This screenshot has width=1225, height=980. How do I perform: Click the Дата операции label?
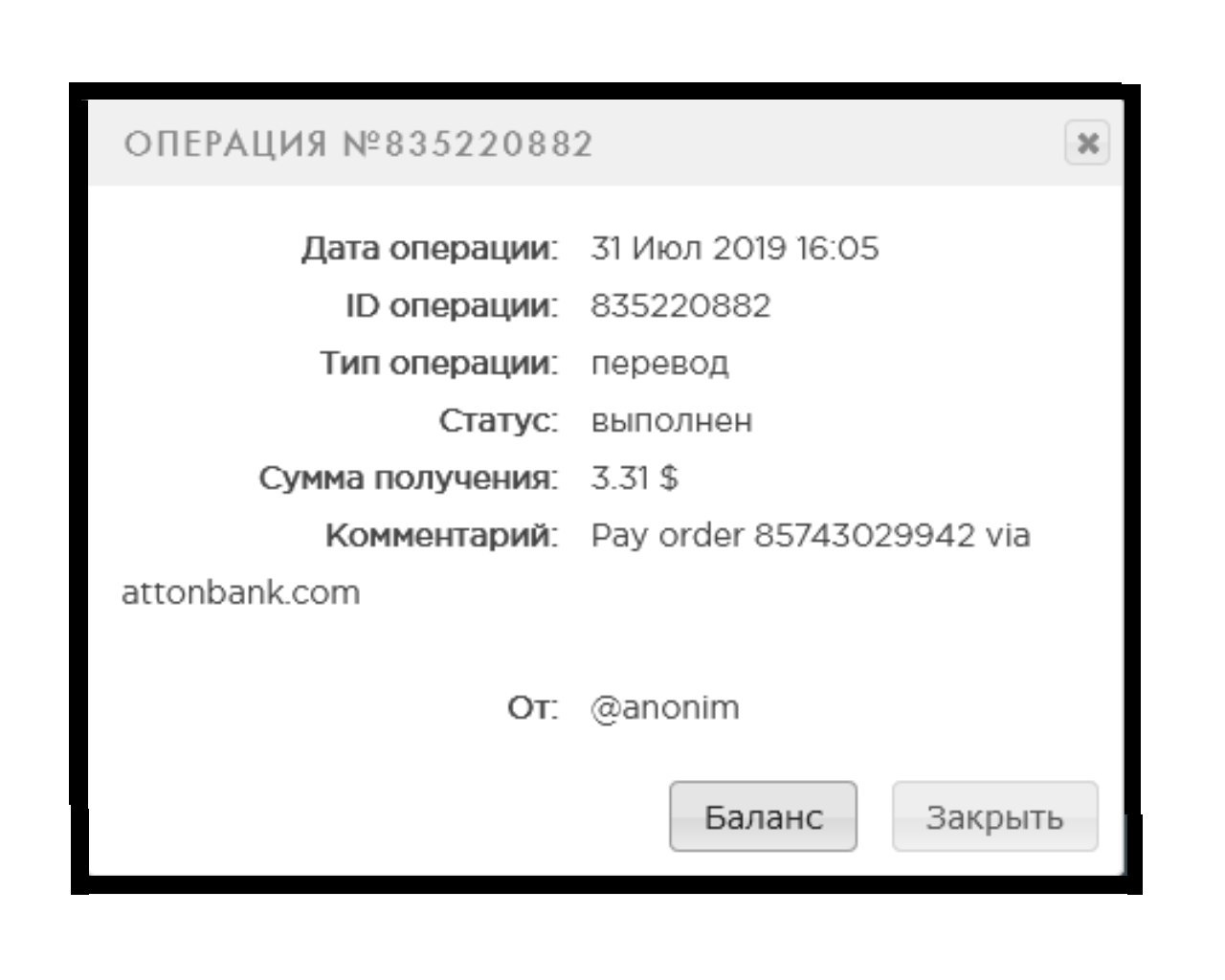point(429,249)
